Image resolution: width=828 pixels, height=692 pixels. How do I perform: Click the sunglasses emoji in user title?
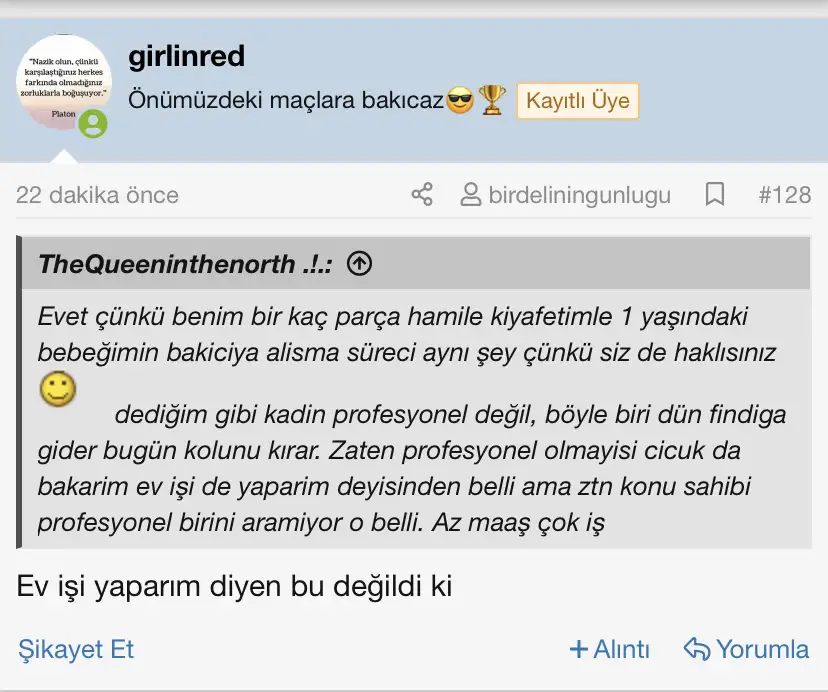pyautogui.click(x=460, y=101)
